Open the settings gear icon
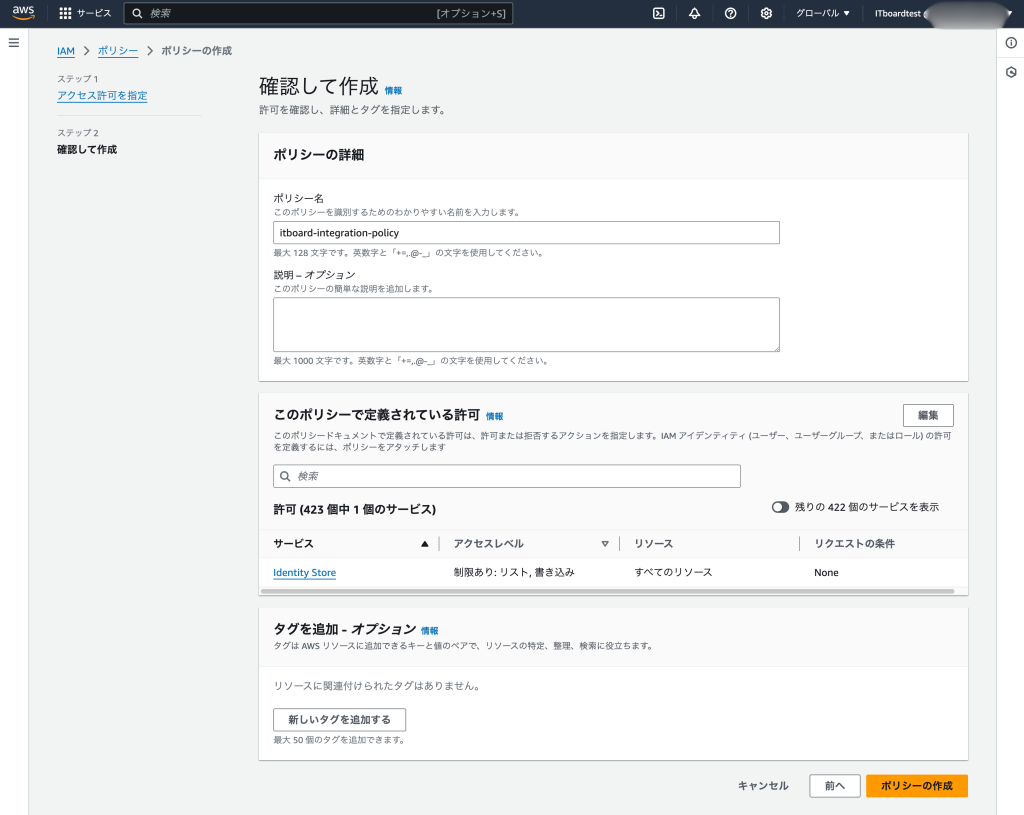The image size is (1024, 815). [x=766, y=13]
